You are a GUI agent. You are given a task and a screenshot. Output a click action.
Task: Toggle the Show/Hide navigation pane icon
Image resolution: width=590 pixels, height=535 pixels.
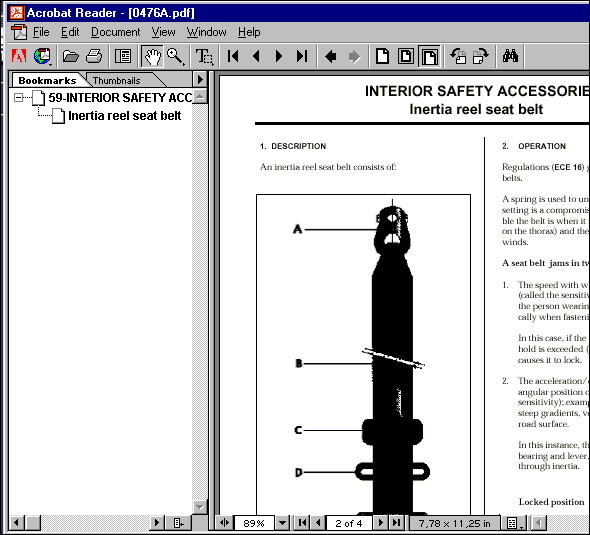123,56
